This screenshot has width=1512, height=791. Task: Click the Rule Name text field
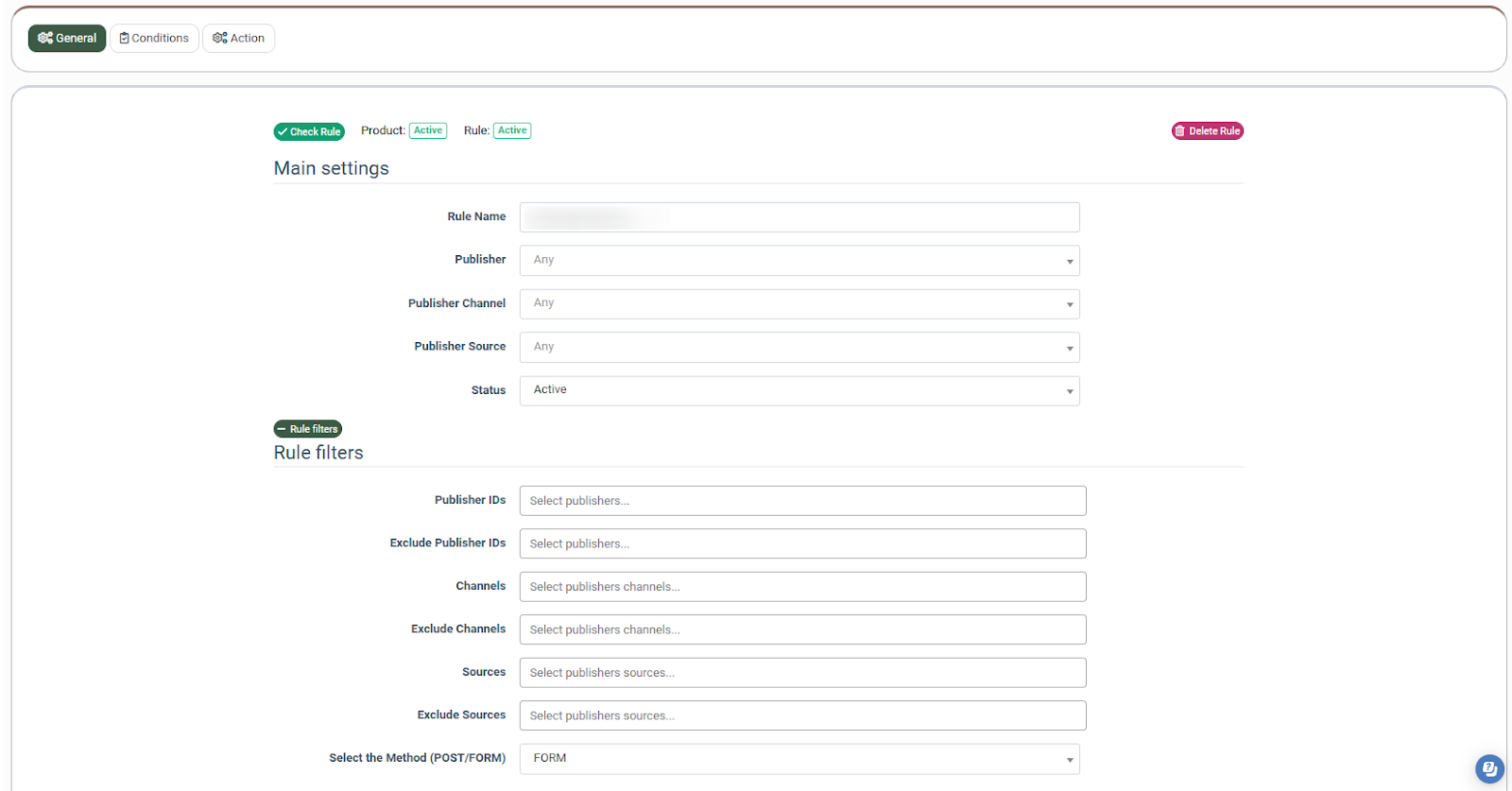(799, 217)
